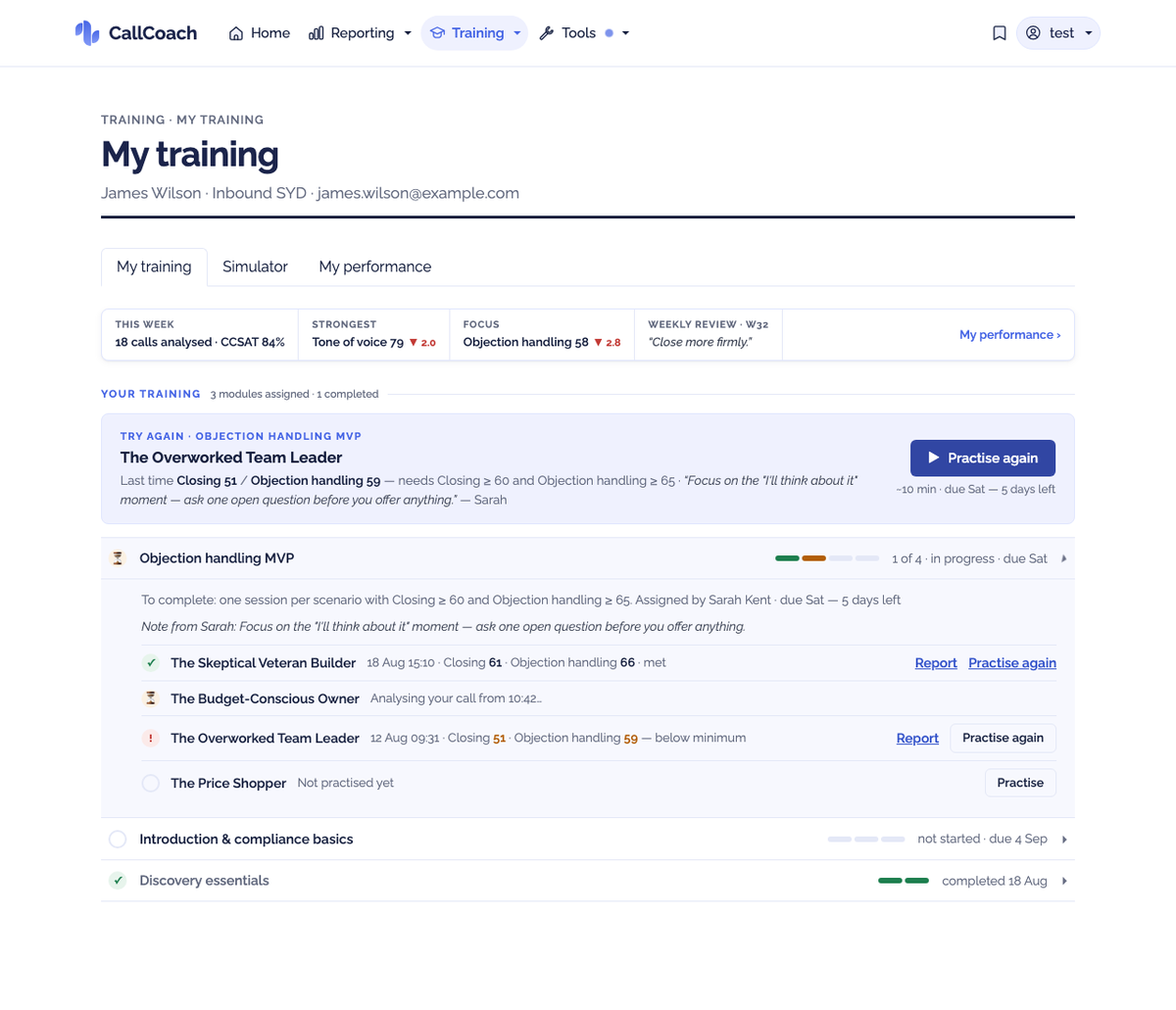This screenshot has height=1010, width=1176.
Task: Click the CallCoach logo icon
Action: 87,33
